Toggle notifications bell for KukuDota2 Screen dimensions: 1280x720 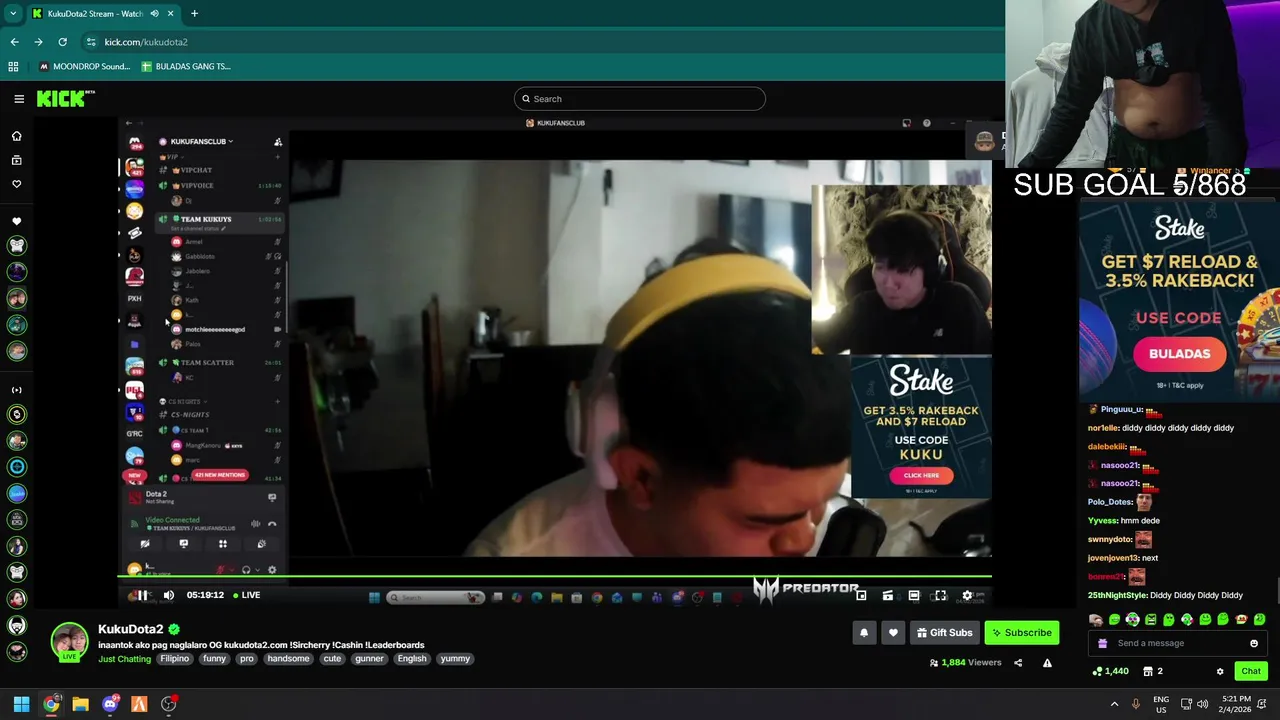coord(864,632)
